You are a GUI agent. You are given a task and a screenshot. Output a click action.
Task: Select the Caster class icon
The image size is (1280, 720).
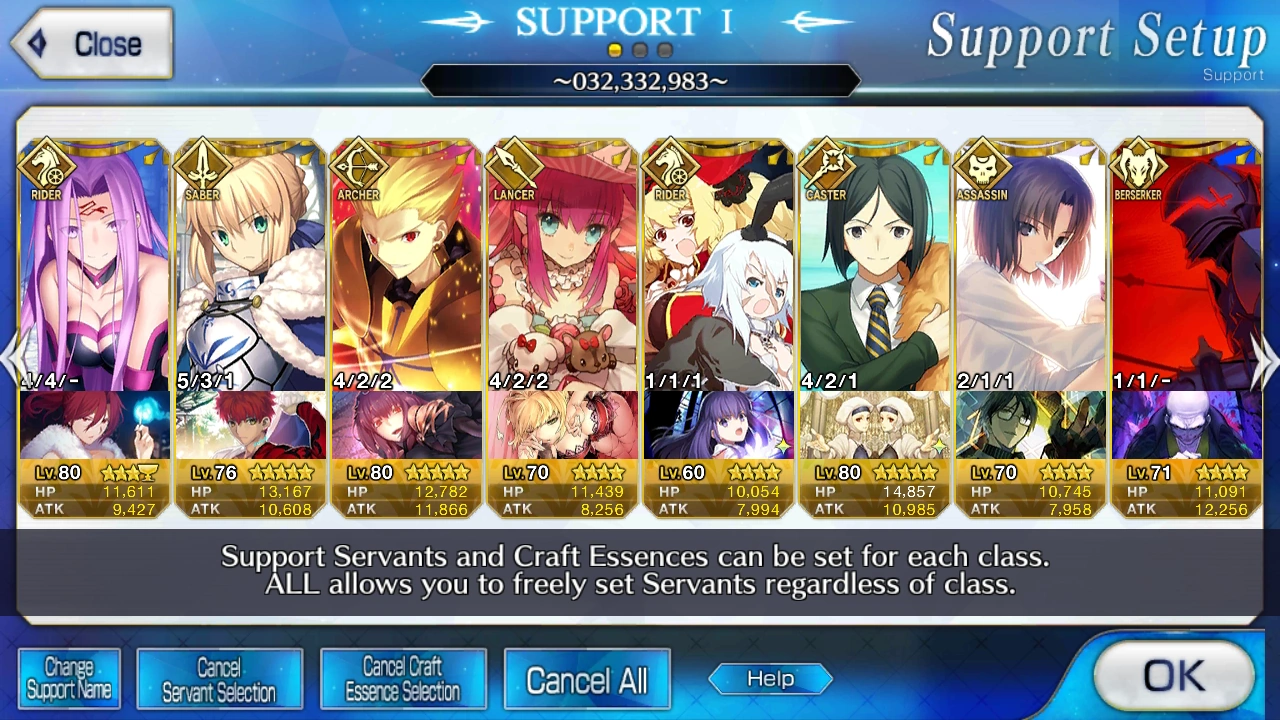point(826,165)
